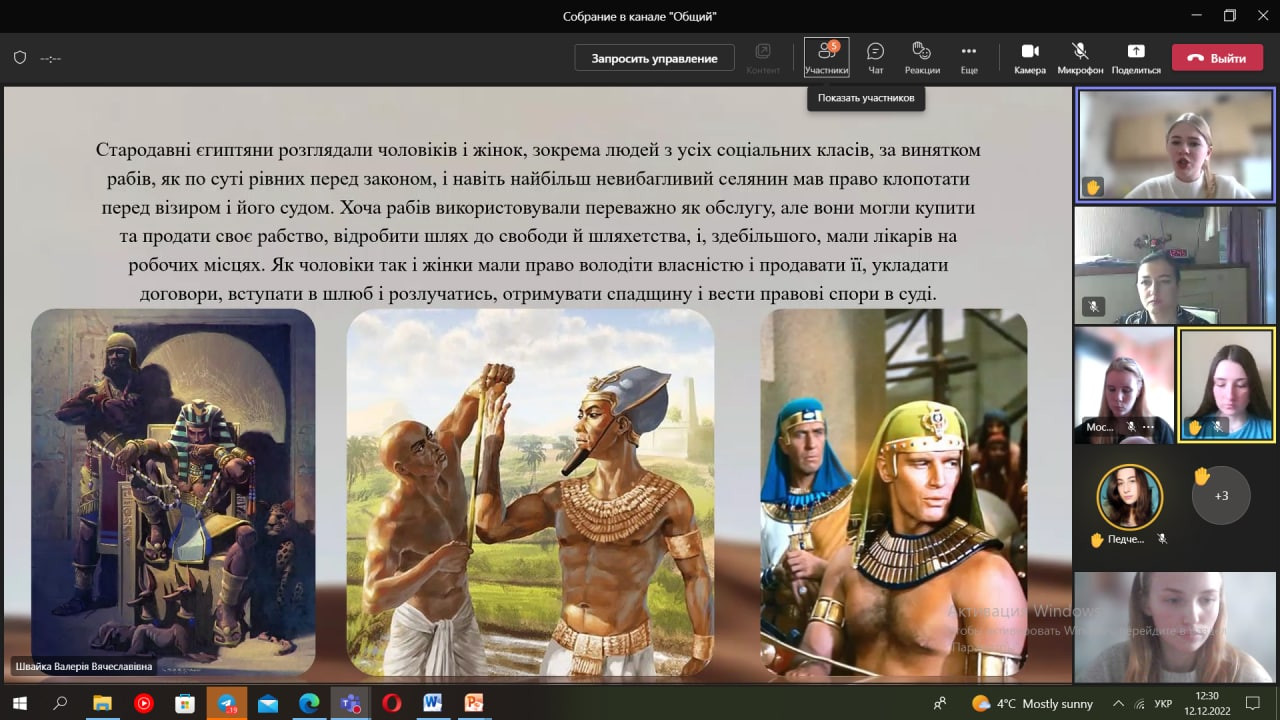Open the network status icon in the tray
Screen dimensions: 1280x720
click(x=1139, y=703)
